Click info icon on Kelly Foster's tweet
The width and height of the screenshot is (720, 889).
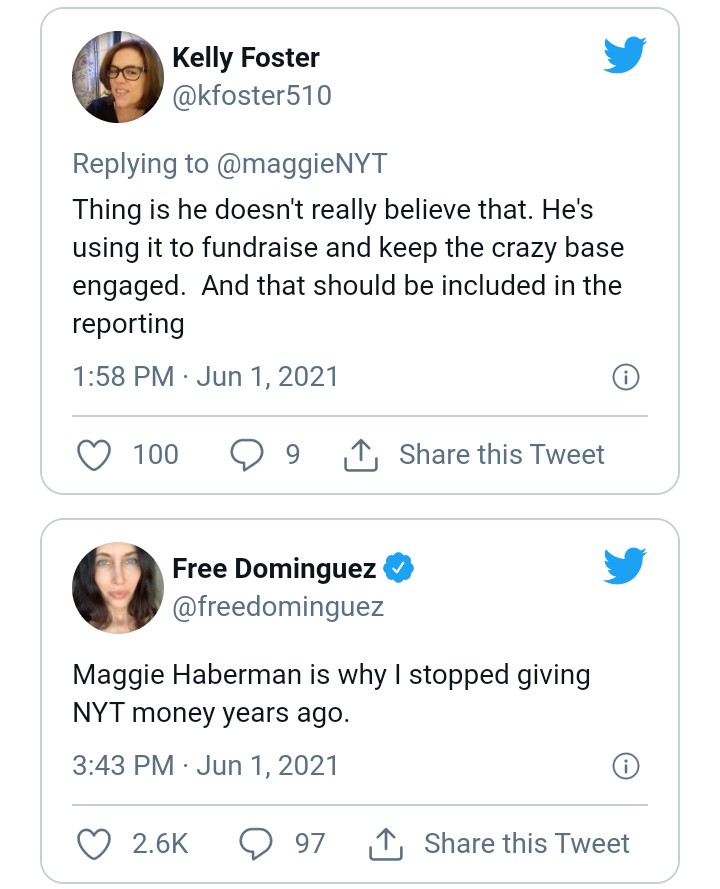click(x=624, y=377)
